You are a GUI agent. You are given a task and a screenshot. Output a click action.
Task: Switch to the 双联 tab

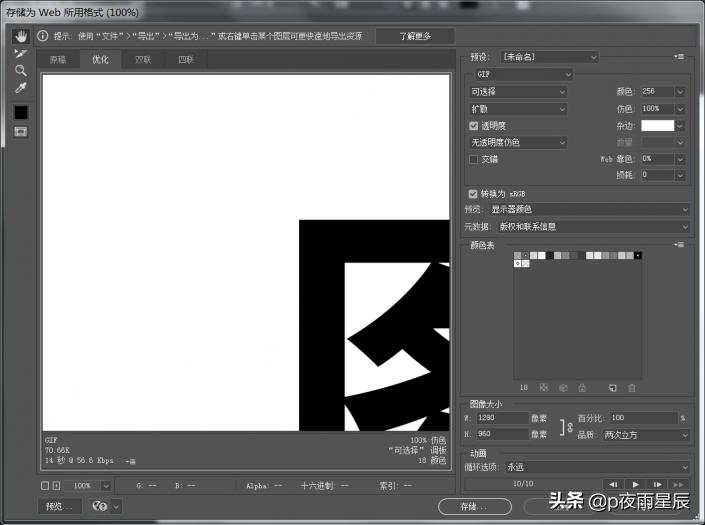(x=143, y=59)
